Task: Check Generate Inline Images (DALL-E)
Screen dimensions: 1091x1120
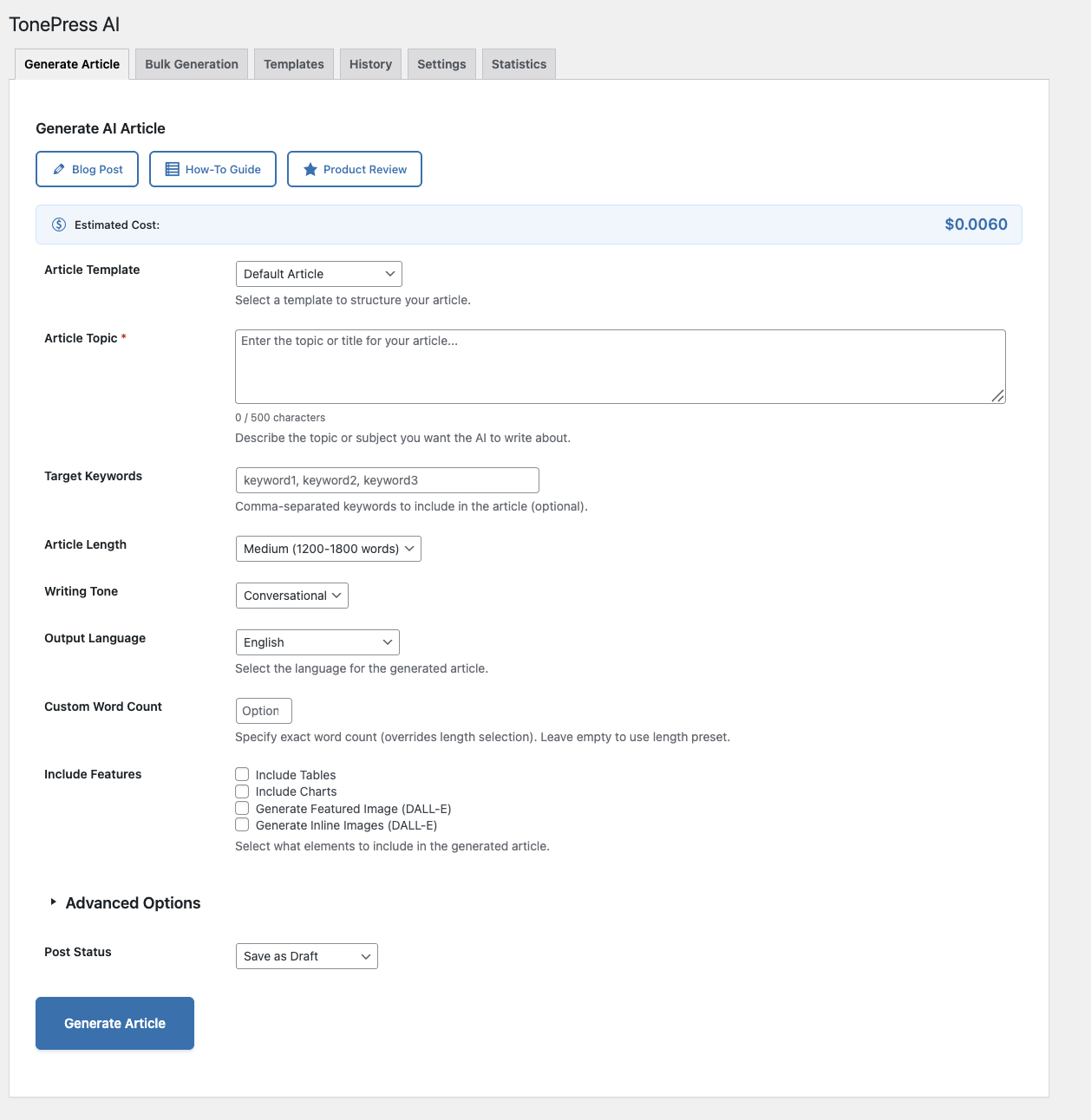Action: click(242, 824)
